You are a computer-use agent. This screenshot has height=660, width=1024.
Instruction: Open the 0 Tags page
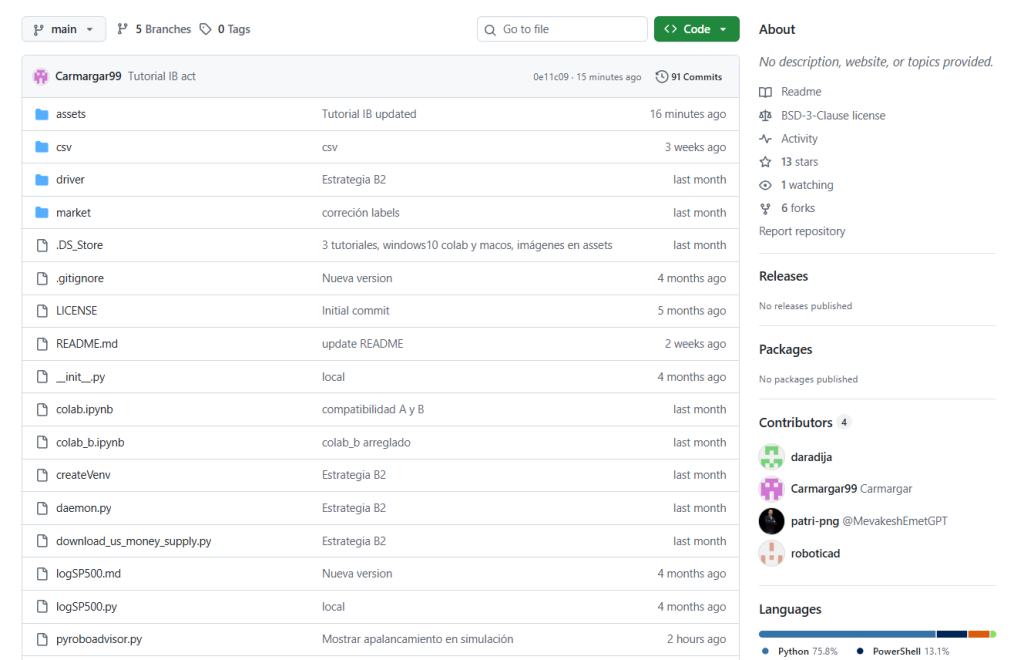tap(226, 29)
